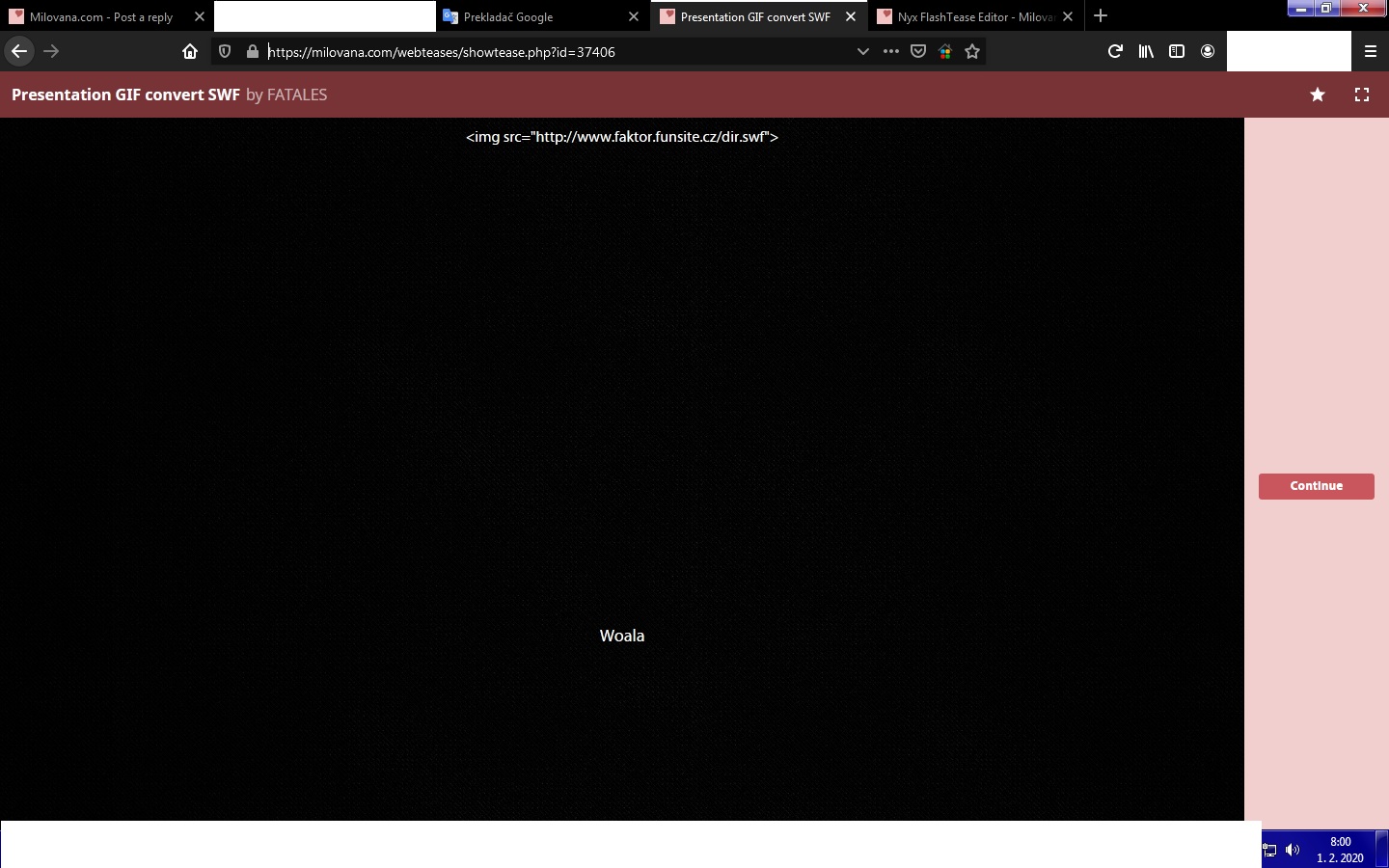Open the Firefox hamburger menu
The width and height of the screenshot is (1389, 868).
[1371, 51]
